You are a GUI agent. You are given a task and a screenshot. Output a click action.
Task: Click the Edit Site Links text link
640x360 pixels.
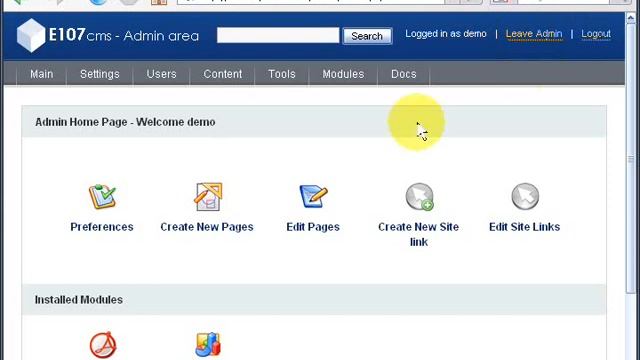coord(524,227)
